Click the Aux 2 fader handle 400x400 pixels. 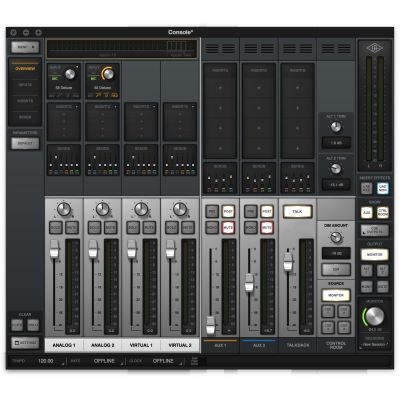tap(249, 283)
